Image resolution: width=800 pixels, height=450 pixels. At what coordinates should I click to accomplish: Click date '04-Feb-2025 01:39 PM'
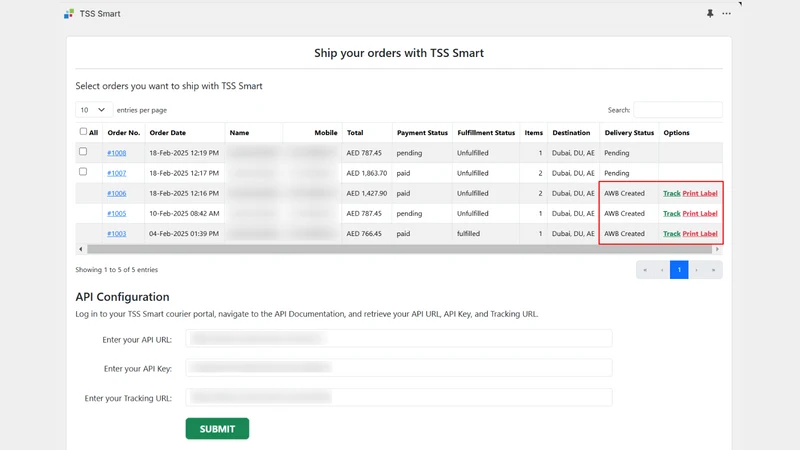click(x=184, y=234)
